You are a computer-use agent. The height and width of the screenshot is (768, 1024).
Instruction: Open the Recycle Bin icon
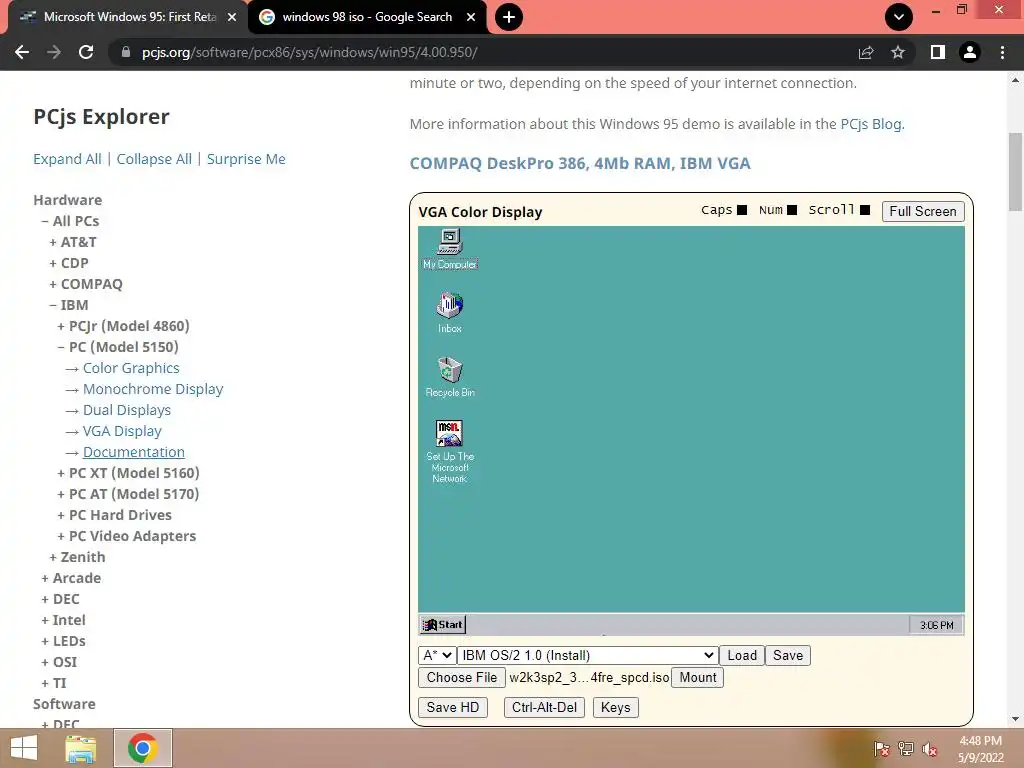[450, 377]
